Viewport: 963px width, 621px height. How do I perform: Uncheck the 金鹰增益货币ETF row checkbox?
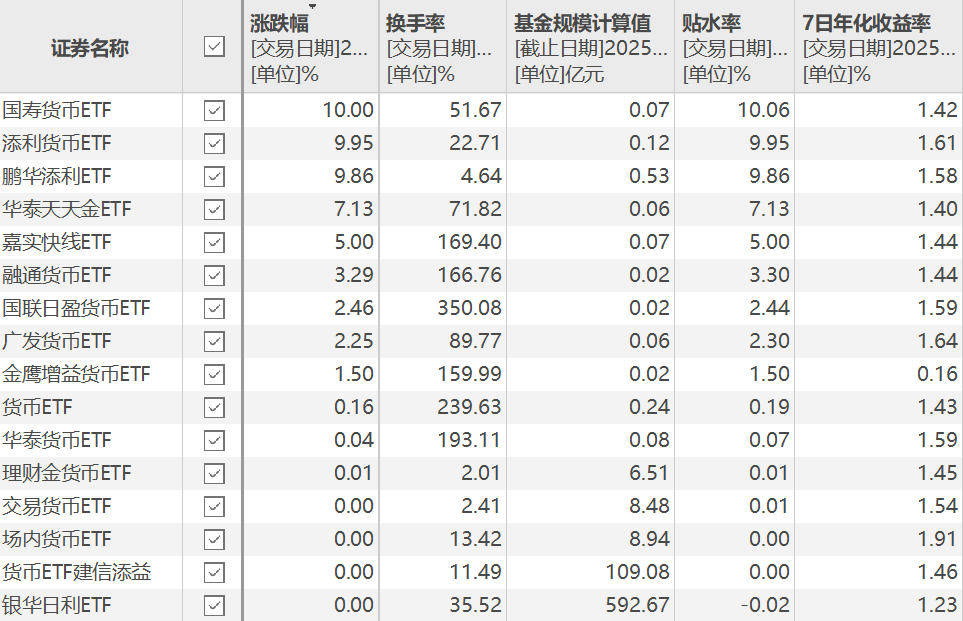[x=214, y=375]
